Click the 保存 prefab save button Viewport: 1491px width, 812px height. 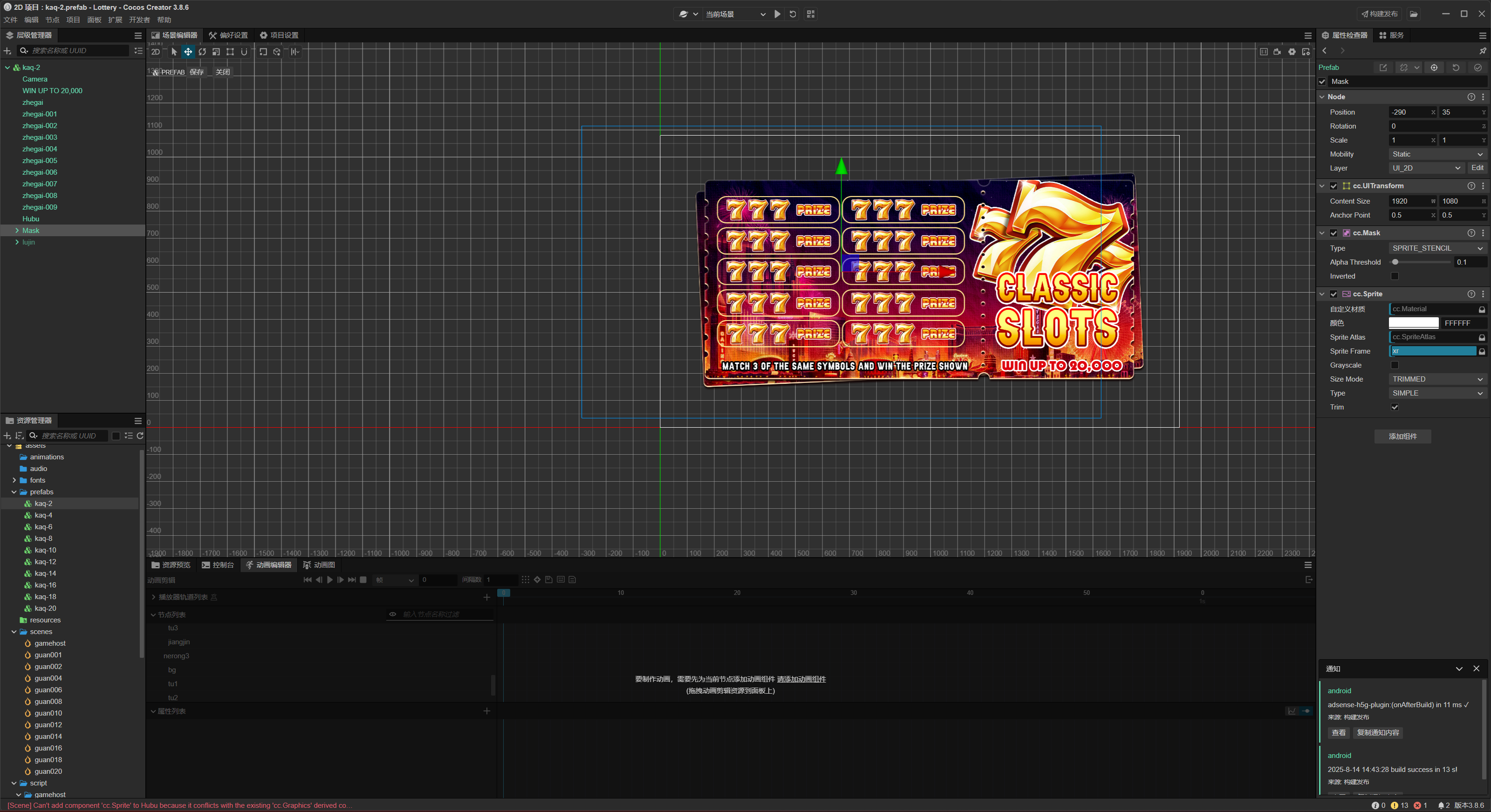(x=197, y=72)
